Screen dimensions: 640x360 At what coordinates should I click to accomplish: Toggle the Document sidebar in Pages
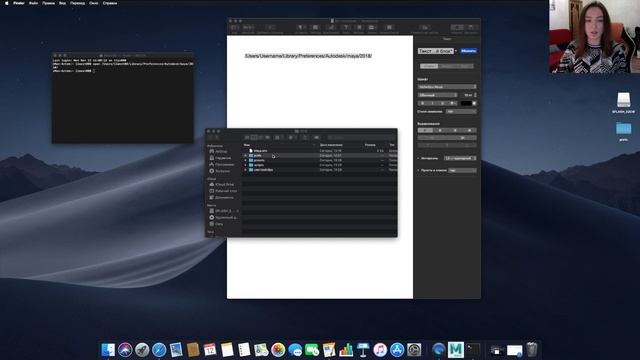tap(470, 27)
